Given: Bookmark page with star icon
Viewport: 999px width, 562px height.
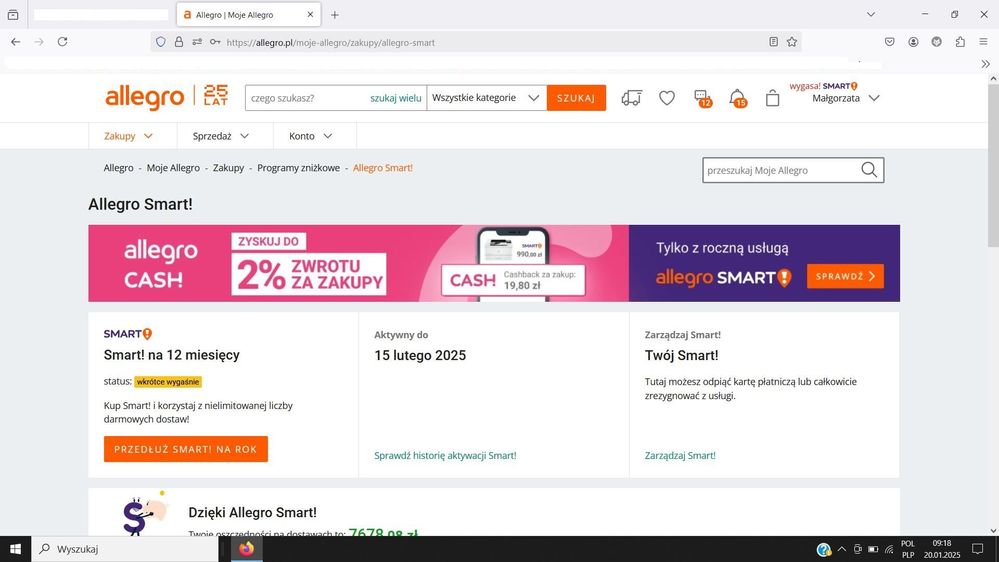Looking at the screenshot, I should (792, 42).
